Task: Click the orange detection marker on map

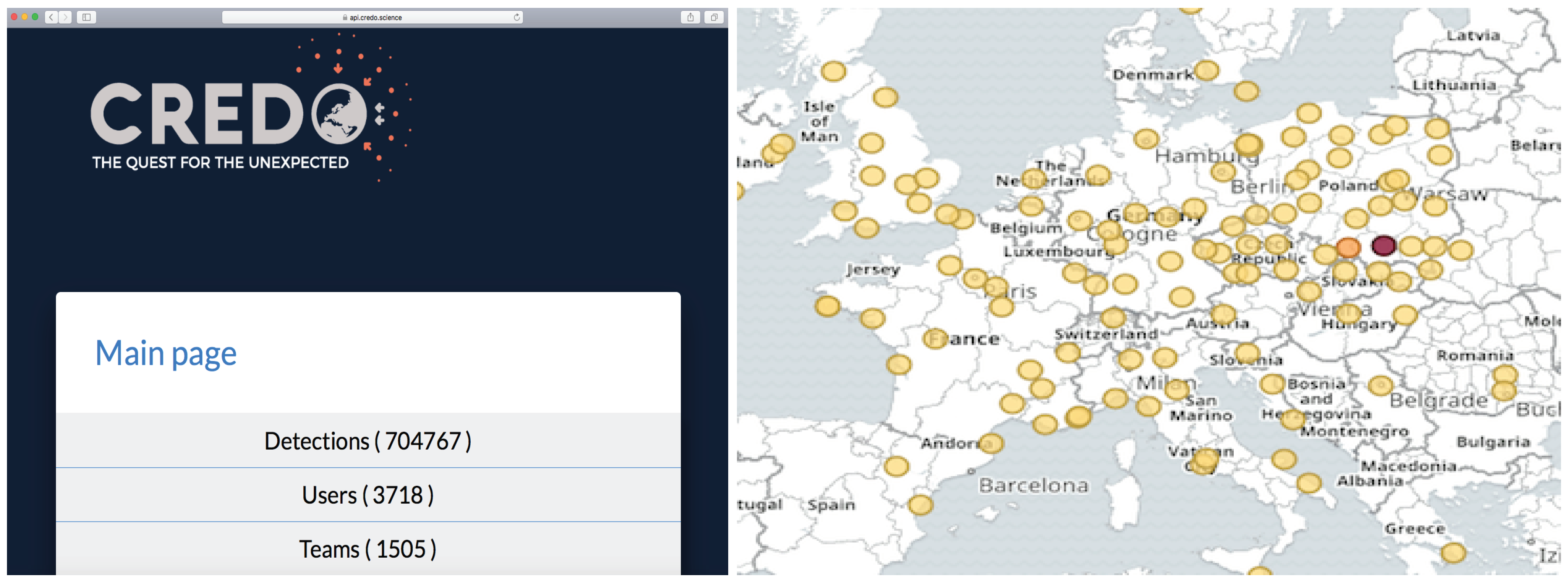Action: tap(1348, 247)
